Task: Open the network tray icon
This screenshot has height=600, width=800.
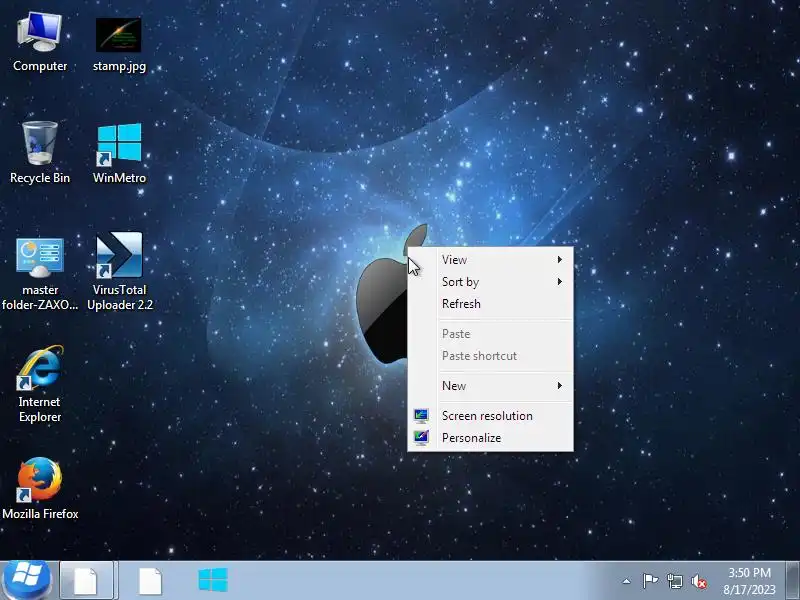Action: (675, 581)
